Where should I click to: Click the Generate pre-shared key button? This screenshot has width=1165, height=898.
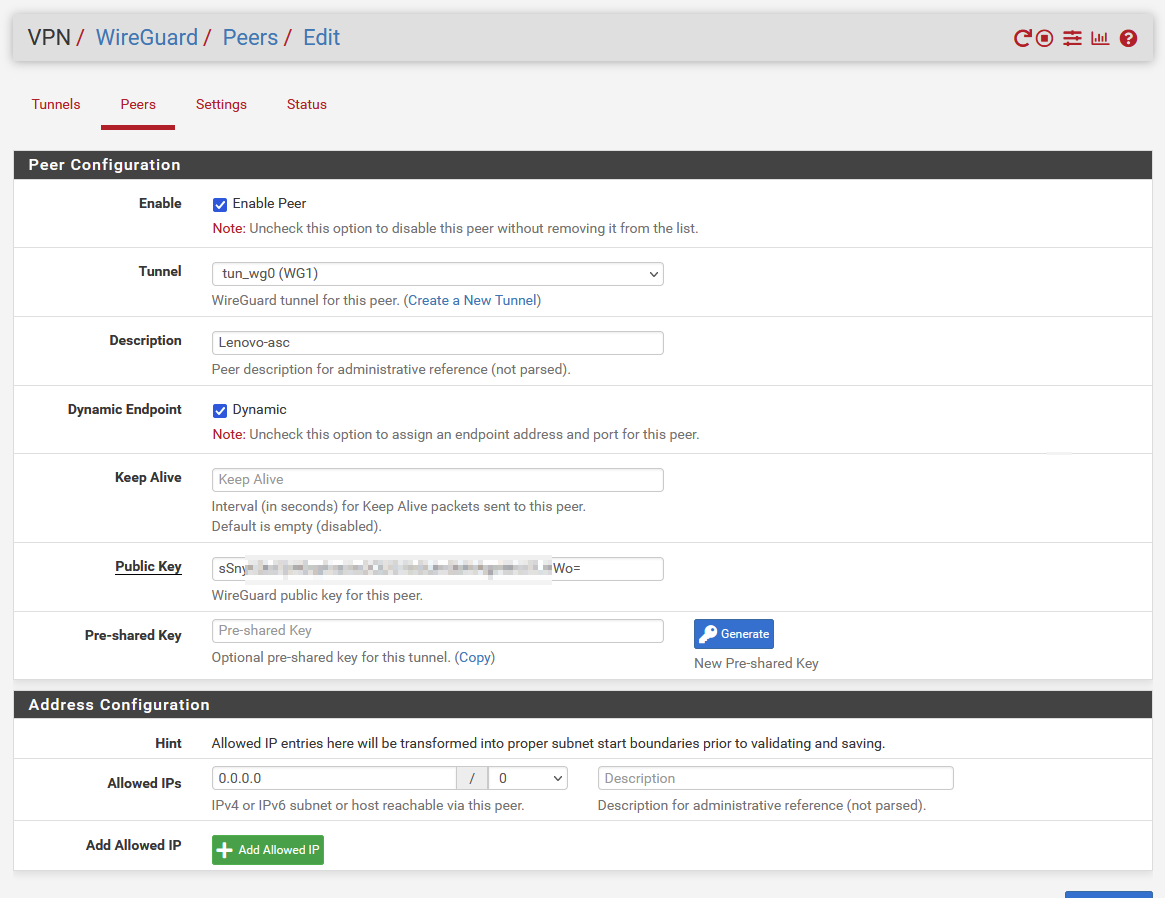[x=733, y=634]
